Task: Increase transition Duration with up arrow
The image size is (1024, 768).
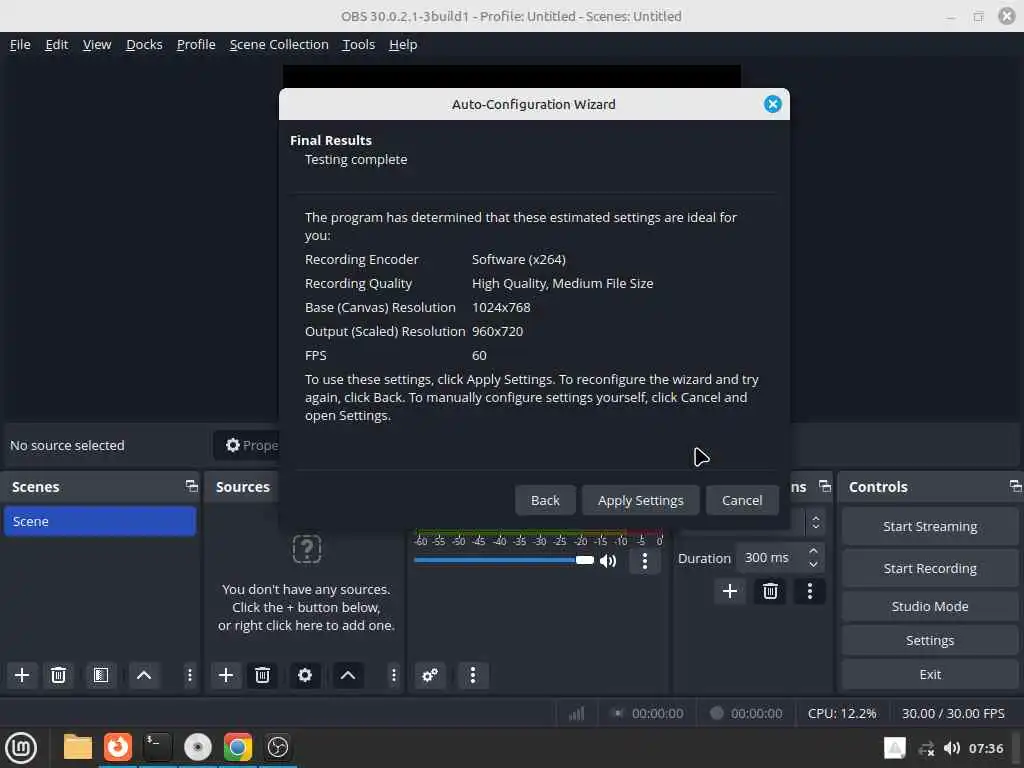Action: pos(813,551)
